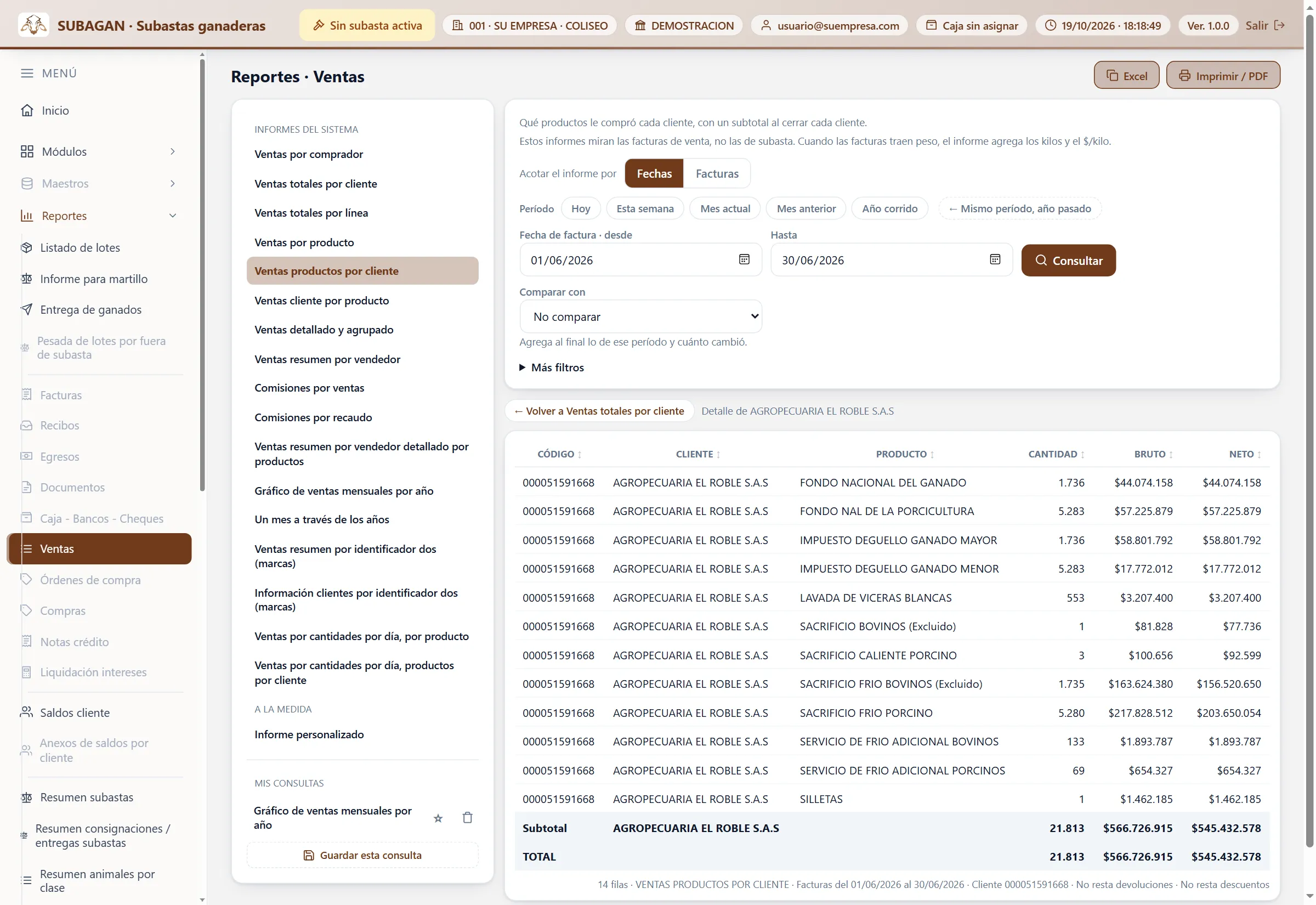Open Saldos cliente from sidebar
The height and width of the screenshot is (905, 1316).
tap(75, 712)
